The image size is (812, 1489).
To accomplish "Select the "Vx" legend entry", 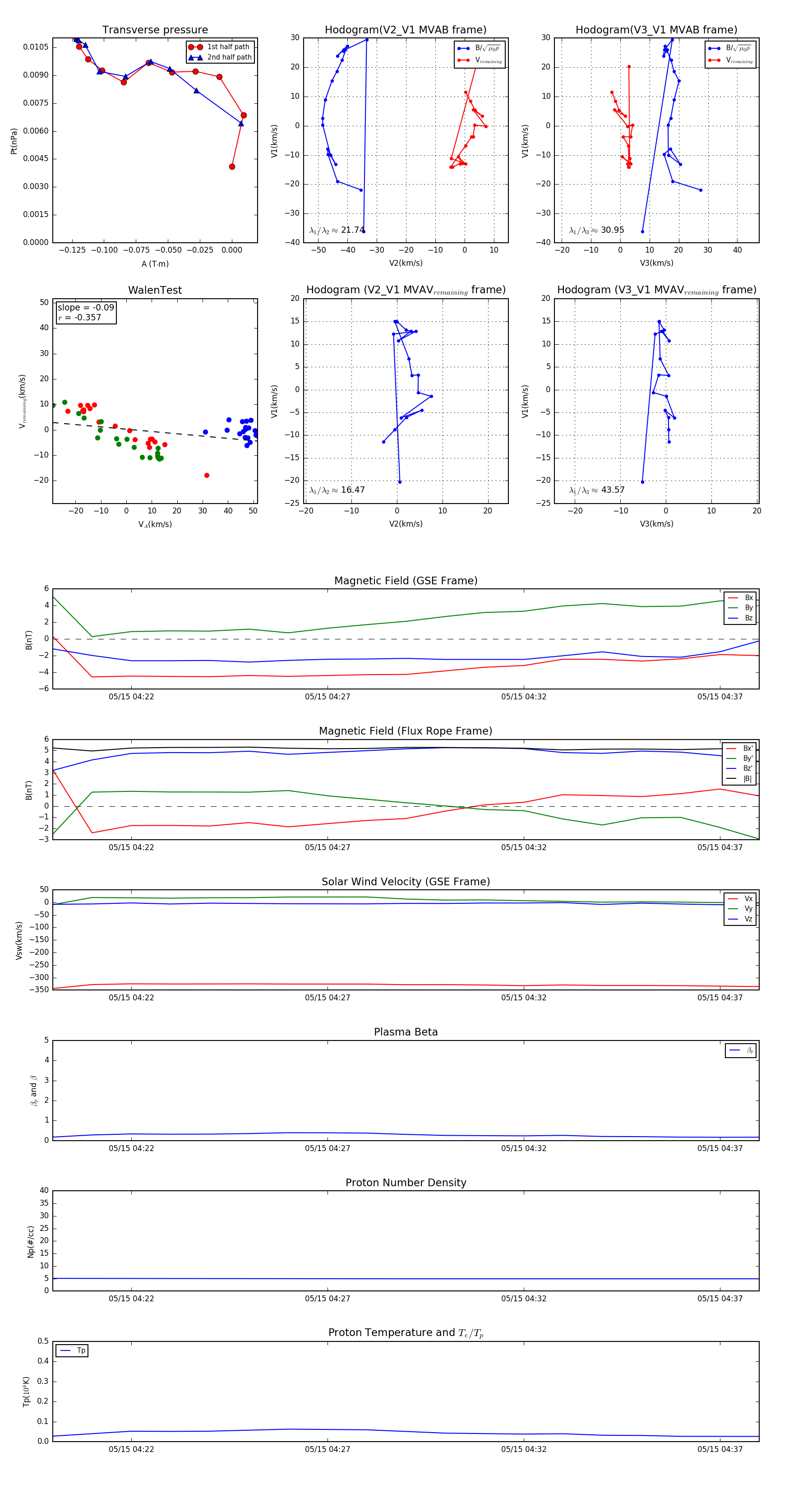I will coord(740,899).
